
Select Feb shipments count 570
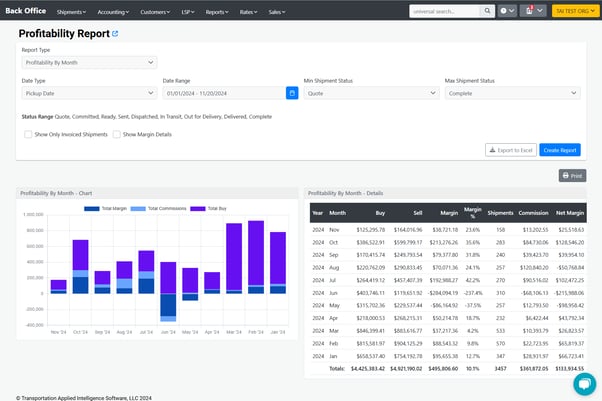click(500, 343)
